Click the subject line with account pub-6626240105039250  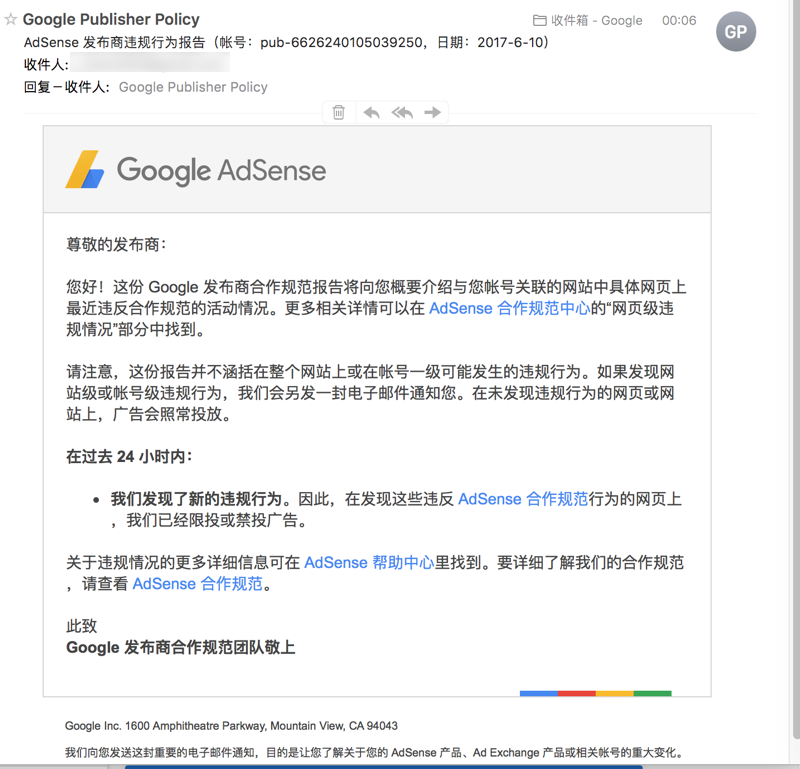click(x=286, y=42)
